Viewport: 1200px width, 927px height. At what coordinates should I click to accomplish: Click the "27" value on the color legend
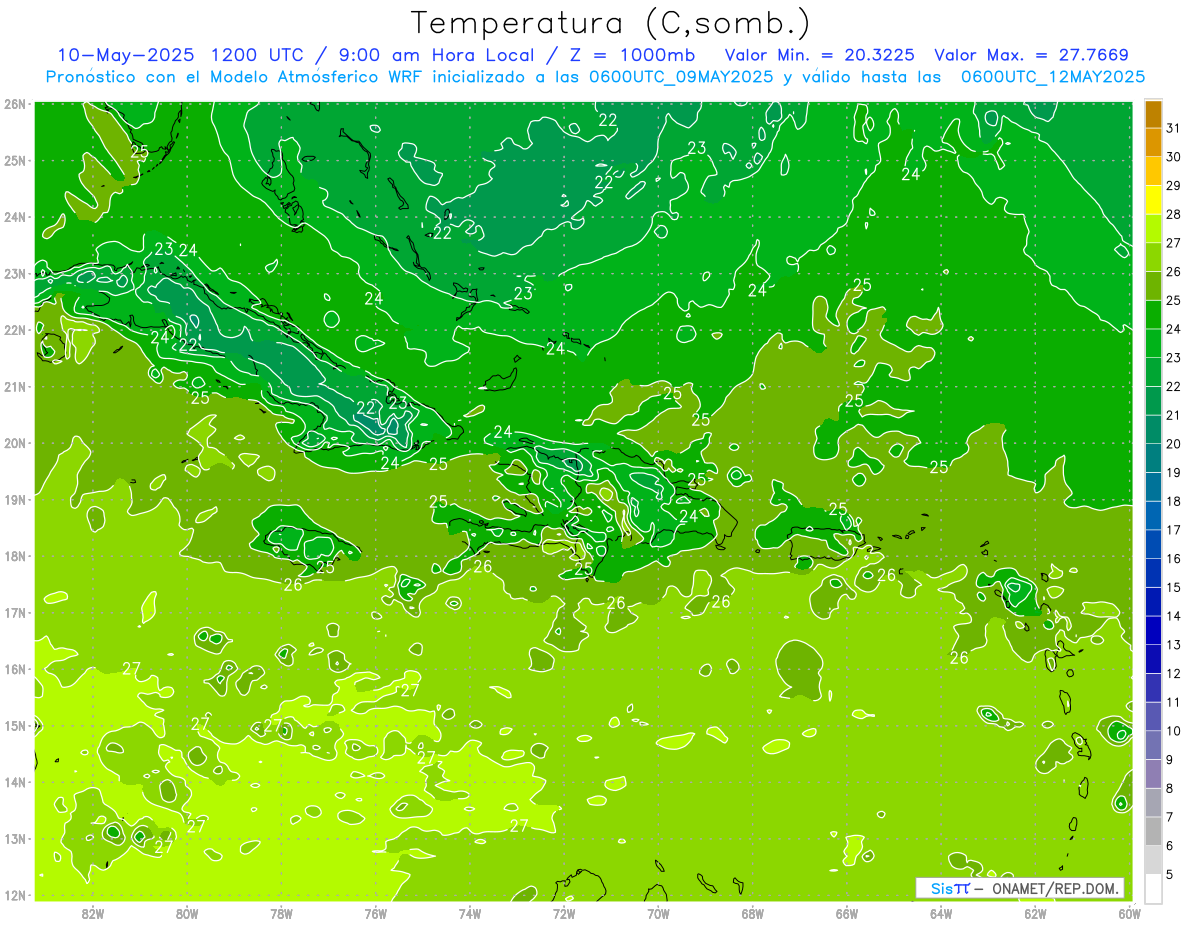point(1173,243)
